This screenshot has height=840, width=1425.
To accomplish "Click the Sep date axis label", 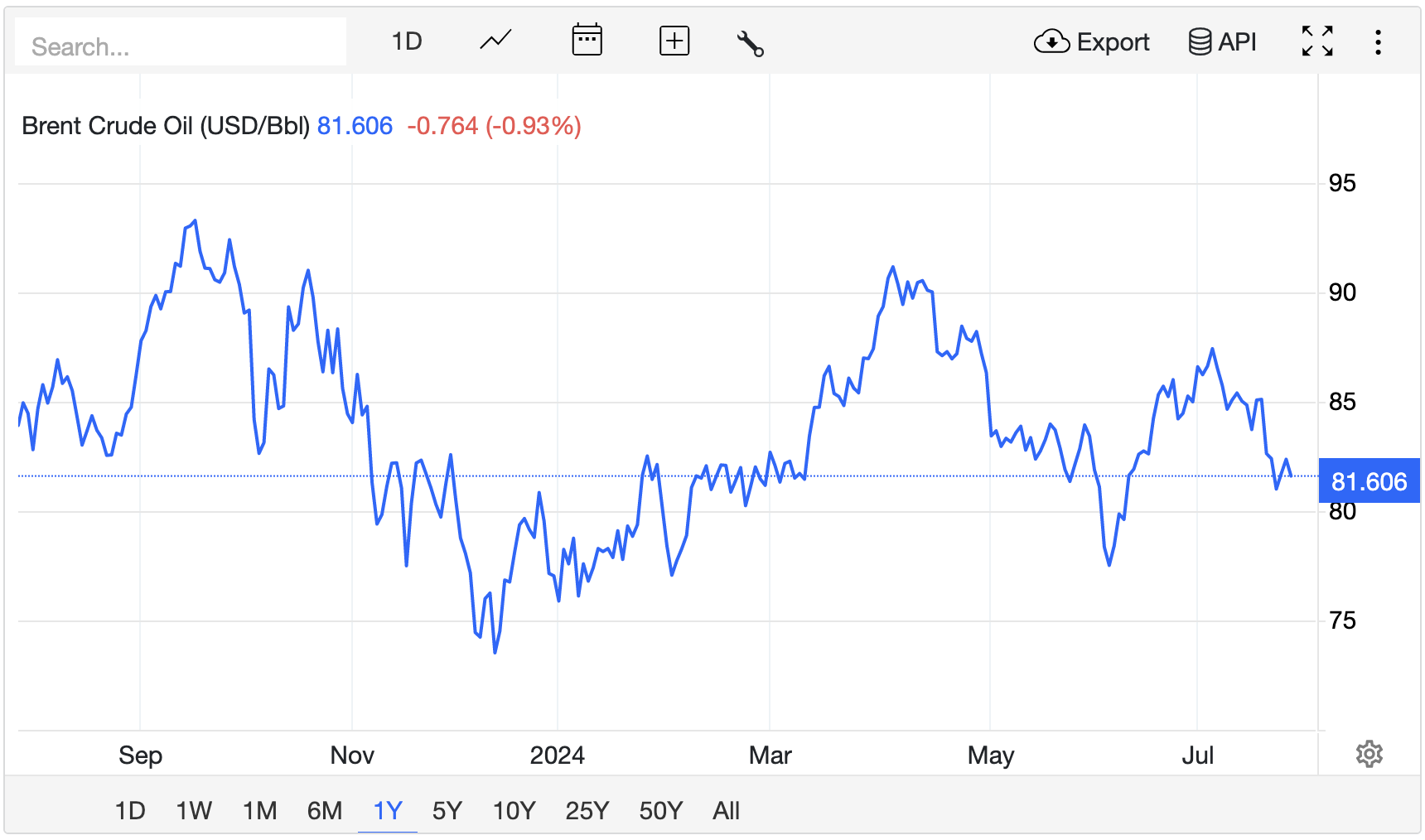I will 140,756.
